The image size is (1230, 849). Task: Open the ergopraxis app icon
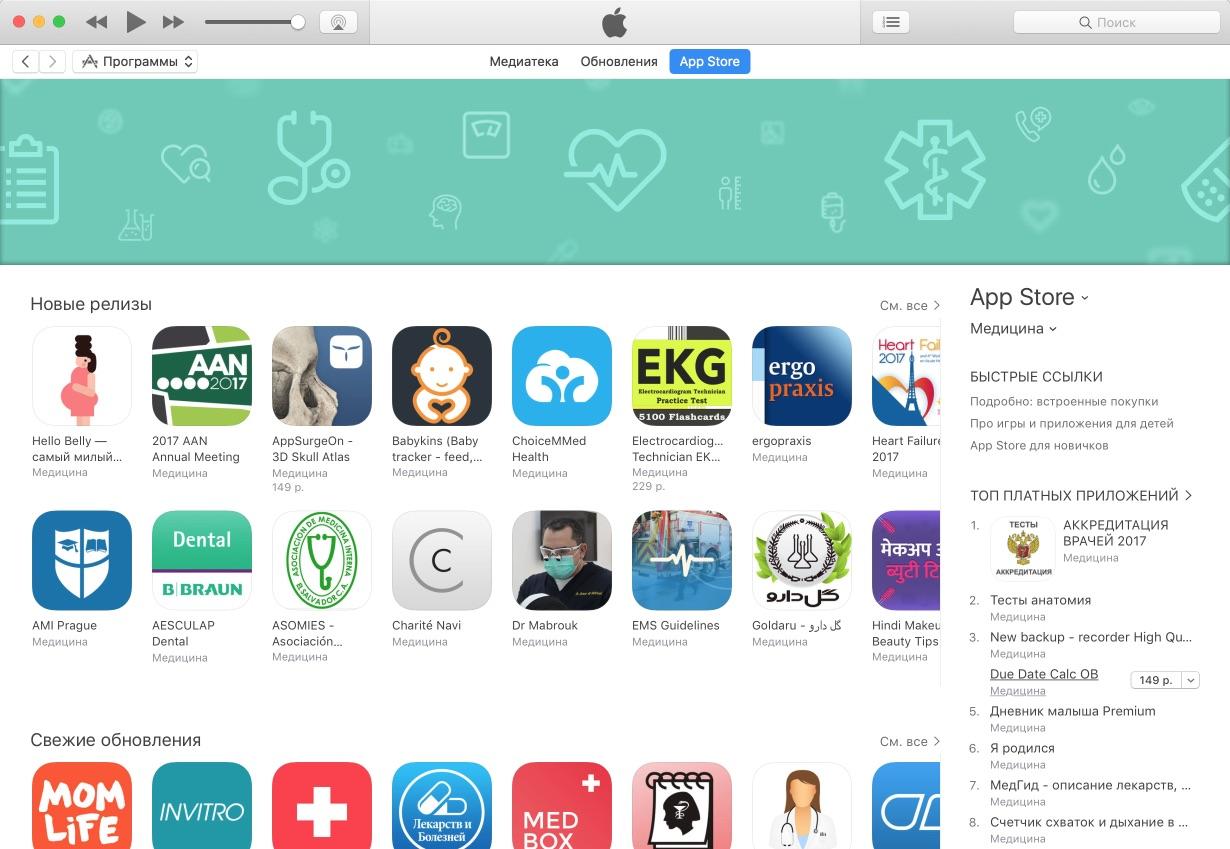click(x=802, y=376)
